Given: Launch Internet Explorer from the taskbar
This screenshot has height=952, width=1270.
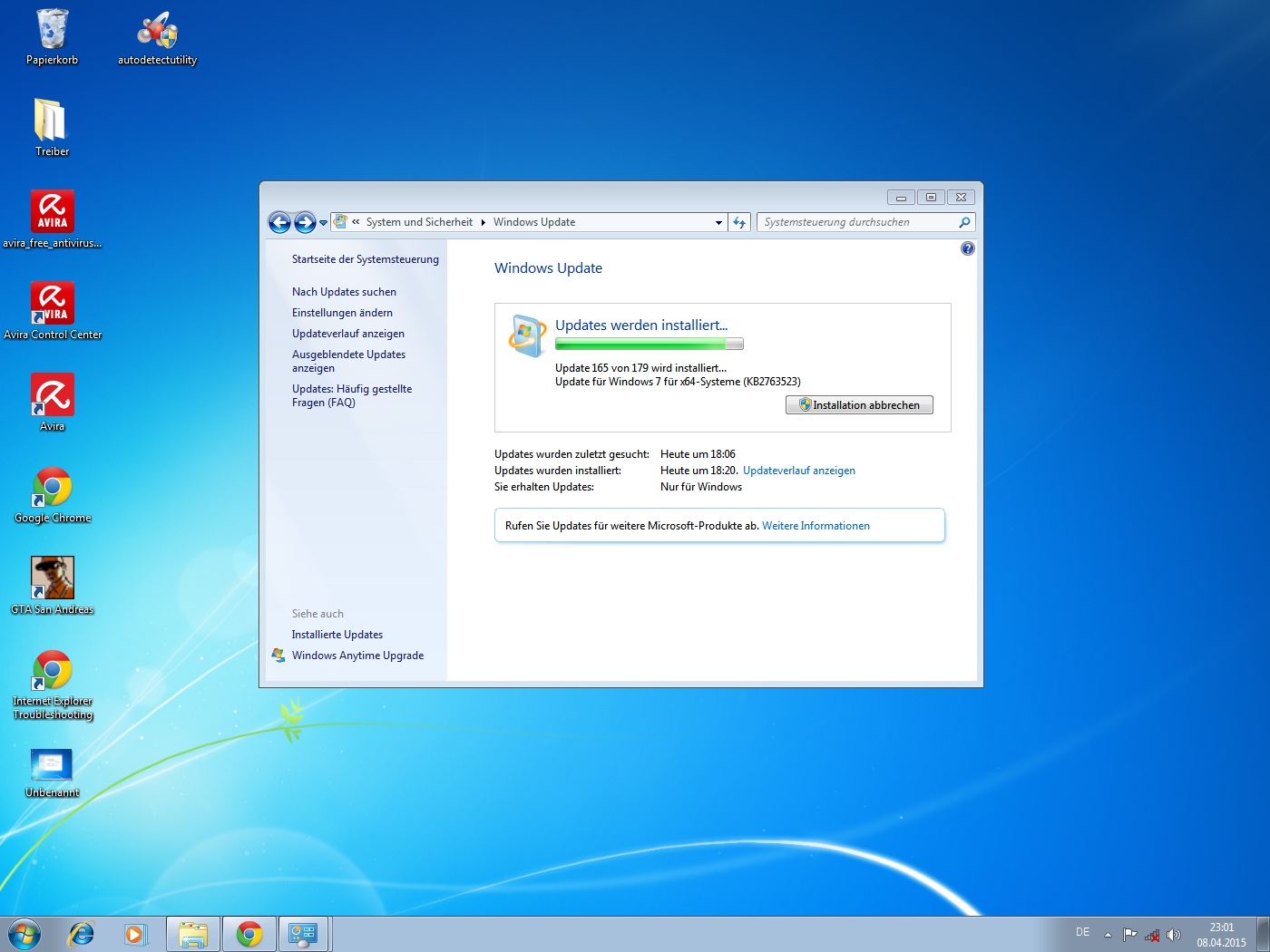Looking at the screenshot, I should tap(82, 934).
